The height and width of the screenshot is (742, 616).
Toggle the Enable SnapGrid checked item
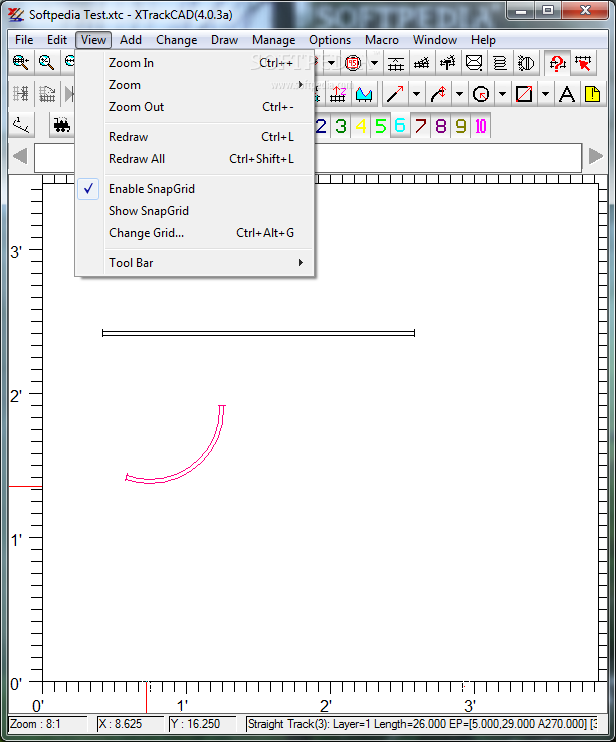click(195, 189)
